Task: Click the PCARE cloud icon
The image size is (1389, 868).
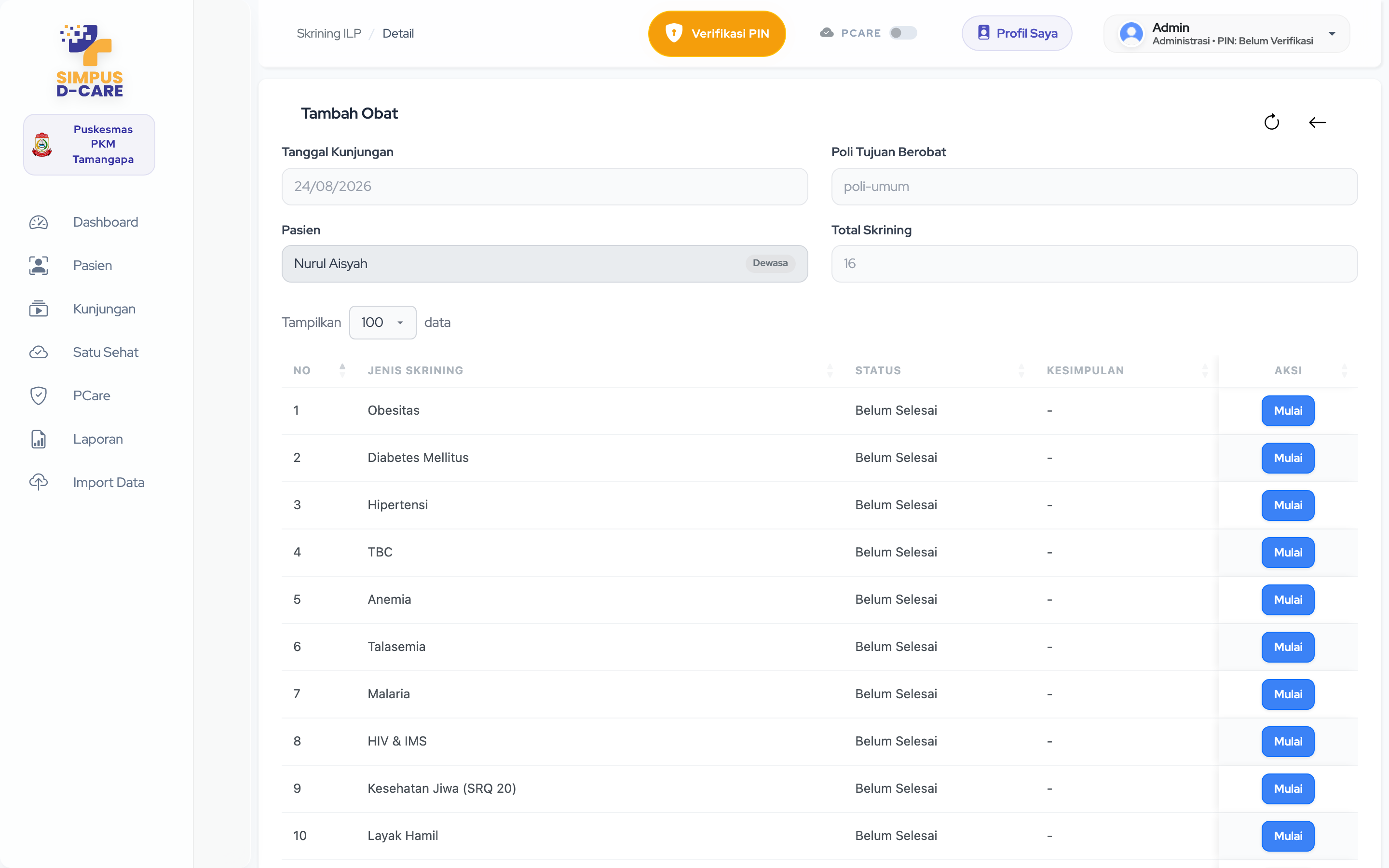Action: pyautogui.click(x=827, y=33)
